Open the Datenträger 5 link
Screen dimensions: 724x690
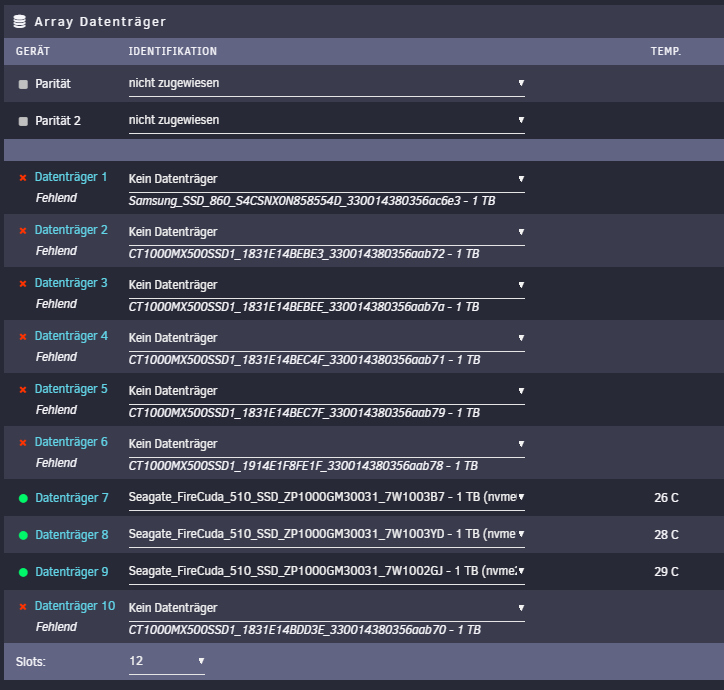tap(71, 389)
